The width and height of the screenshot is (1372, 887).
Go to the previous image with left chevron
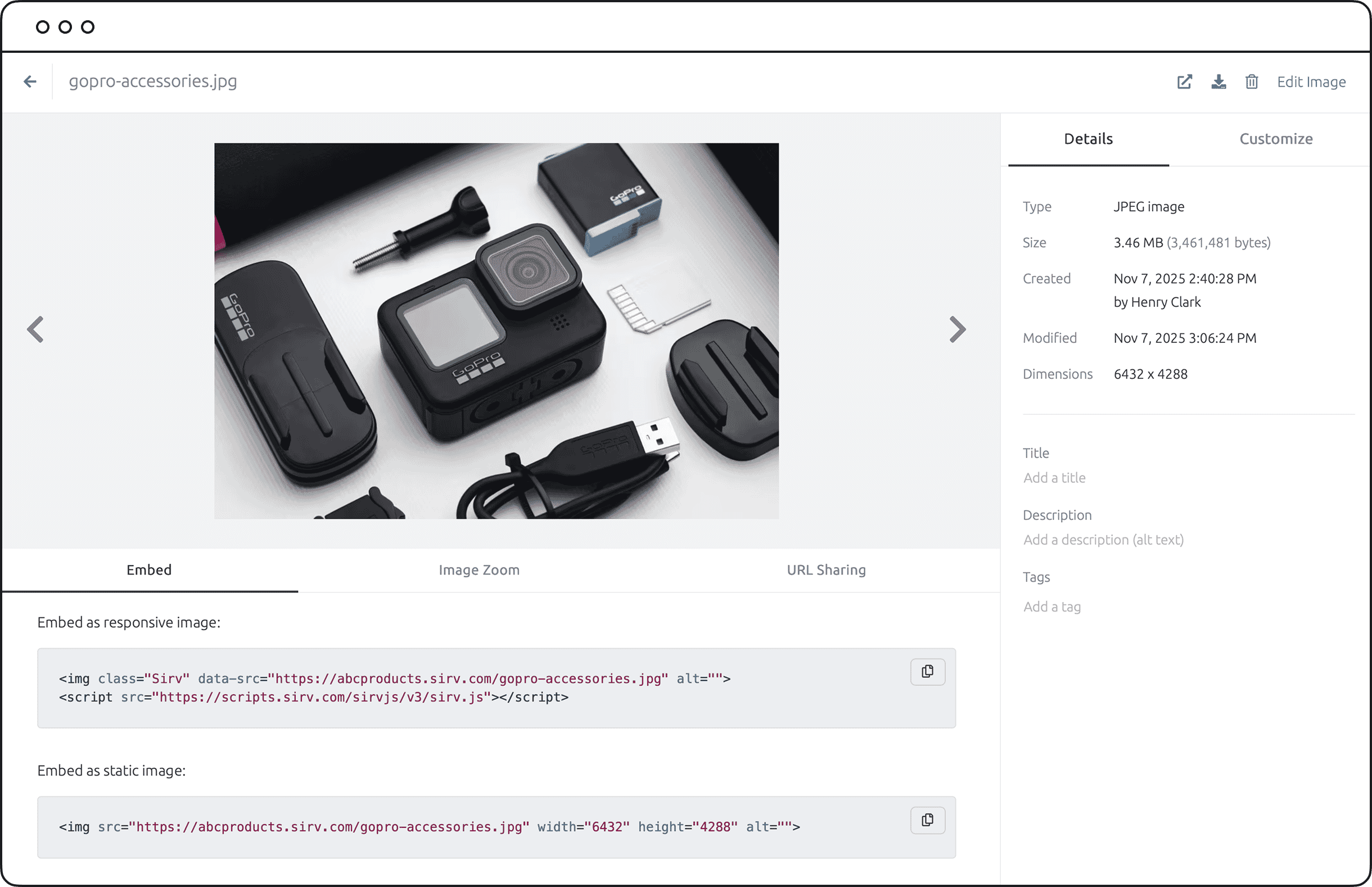click(x=36, y=329)
